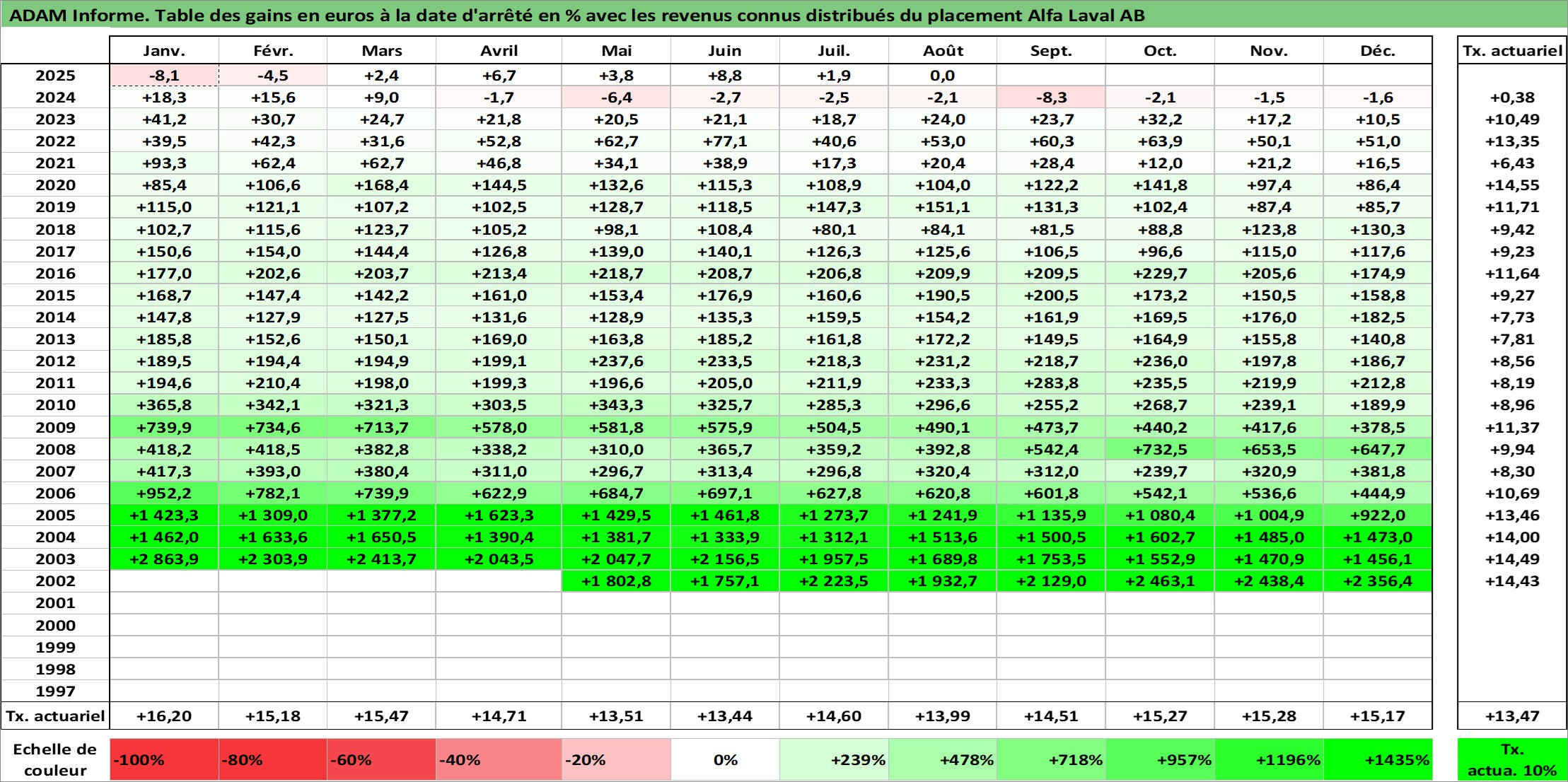1568x782 pixels.
Task: Click the 2025 August value 0,0
Action: click(x=943, y=76)
